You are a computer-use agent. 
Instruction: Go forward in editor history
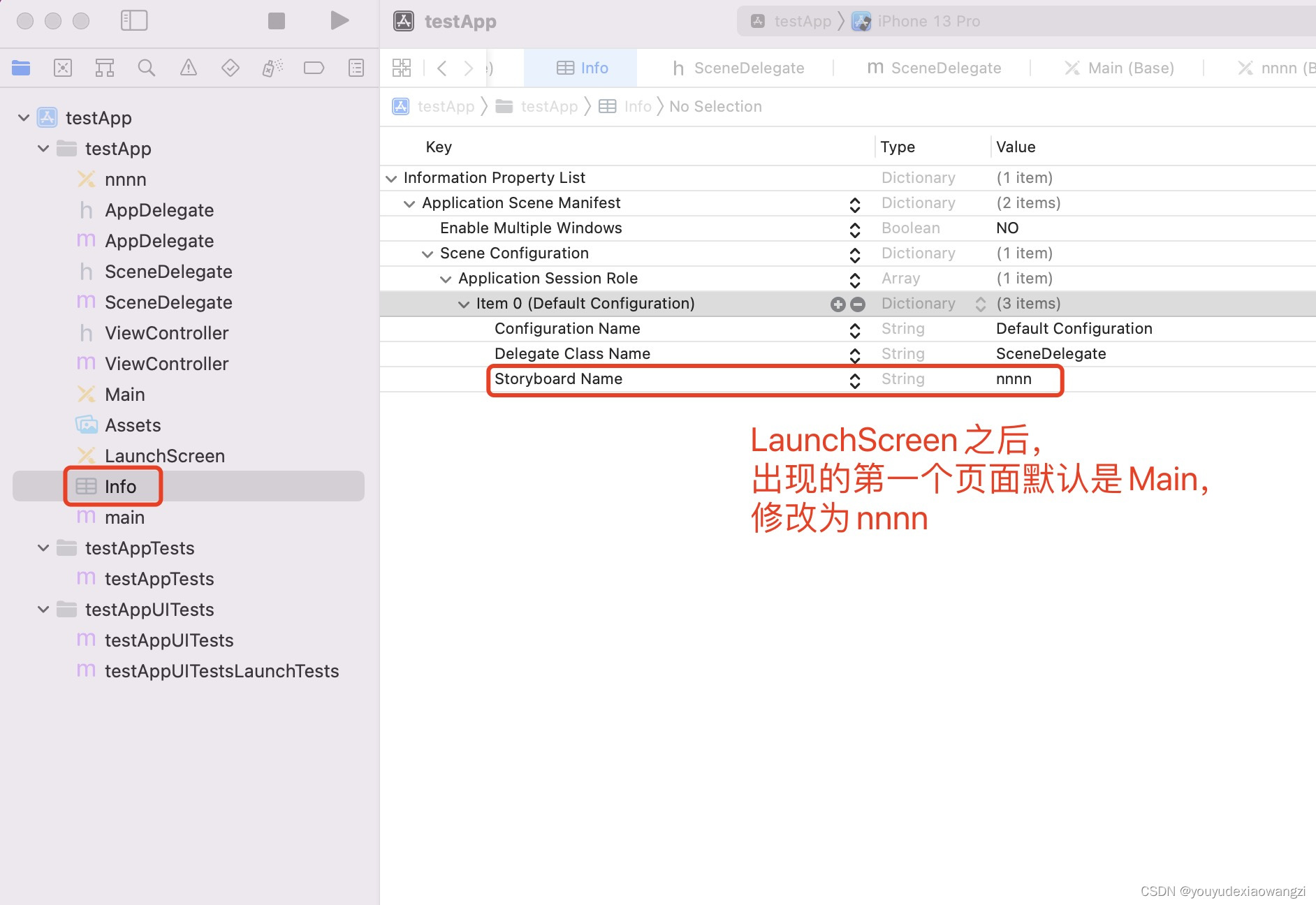tap(469, 68)
